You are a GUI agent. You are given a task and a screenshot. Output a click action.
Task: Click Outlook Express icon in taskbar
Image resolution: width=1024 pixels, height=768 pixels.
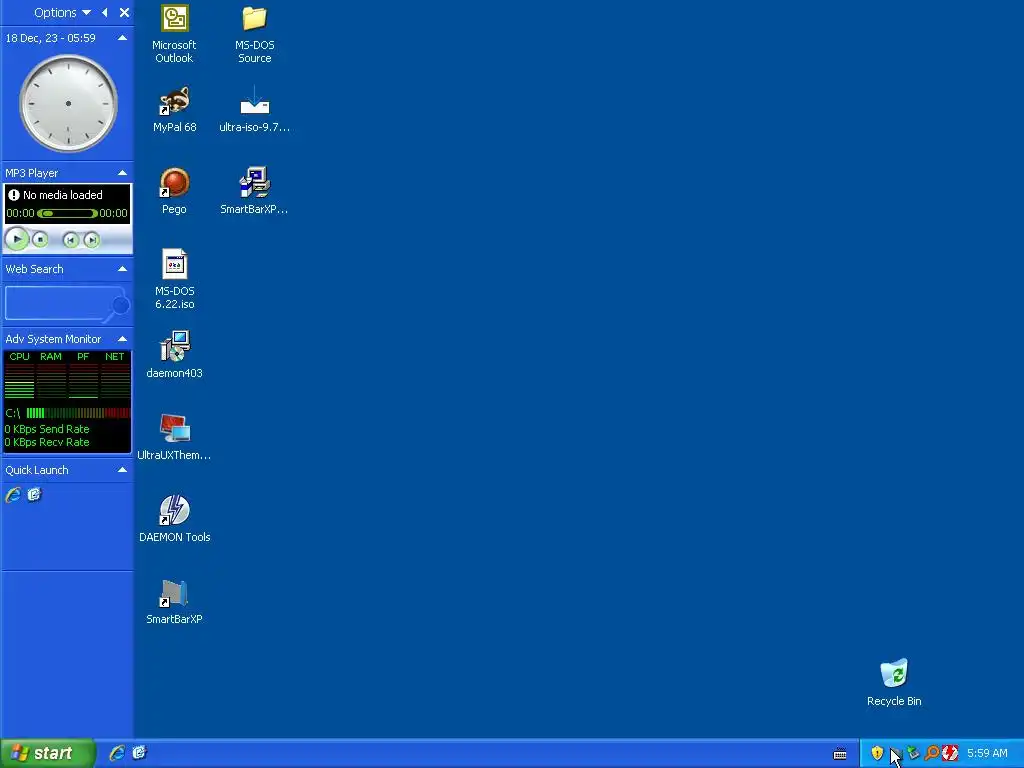coord(139,753)
